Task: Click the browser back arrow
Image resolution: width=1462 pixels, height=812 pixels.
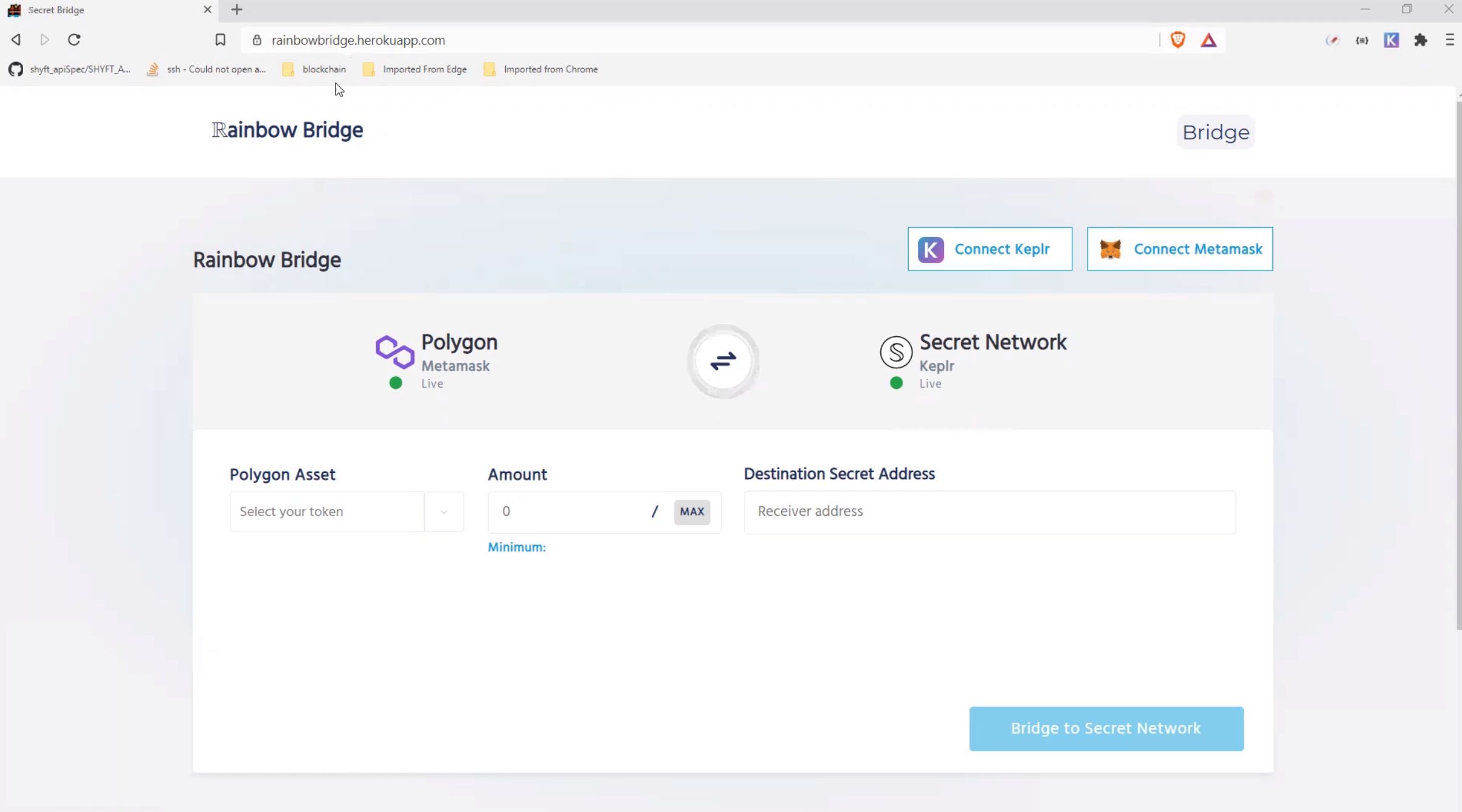Action: pos(16,40)
